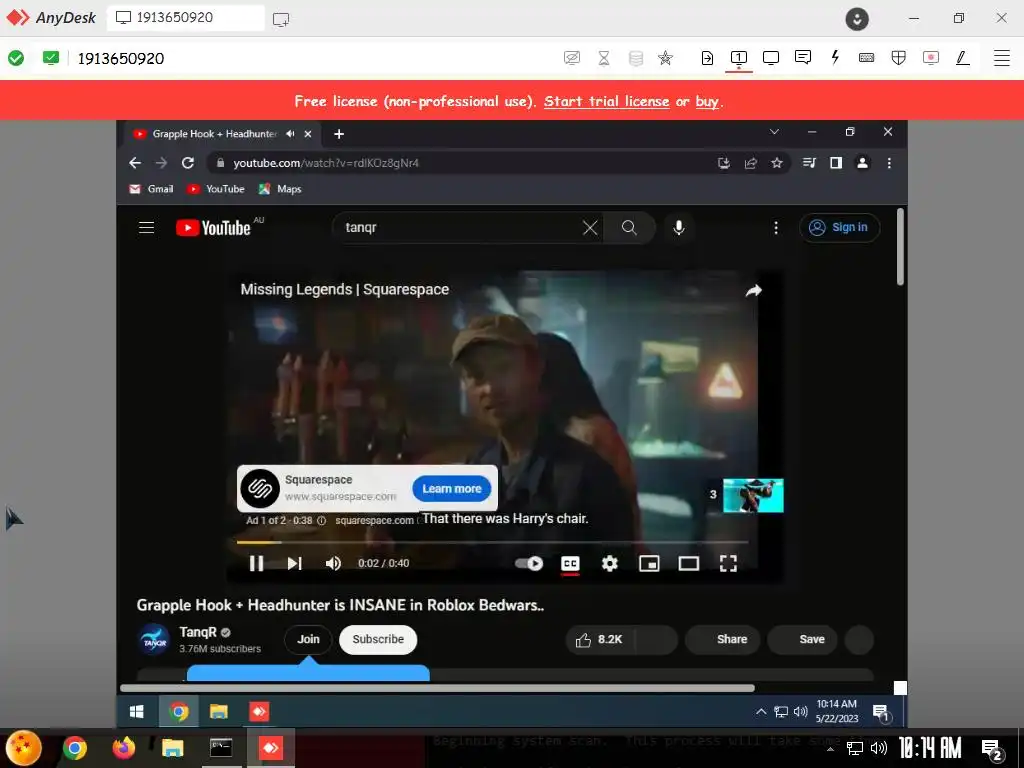Click ad info icon beside timer
The height and width of the screenshot is (768, 1024).
[x=321, y=520]
